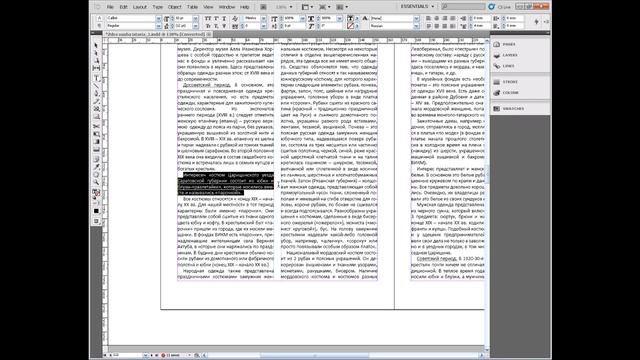Select the Pencil tool
This screenshot has width=640, height=360.
[96, 101]
